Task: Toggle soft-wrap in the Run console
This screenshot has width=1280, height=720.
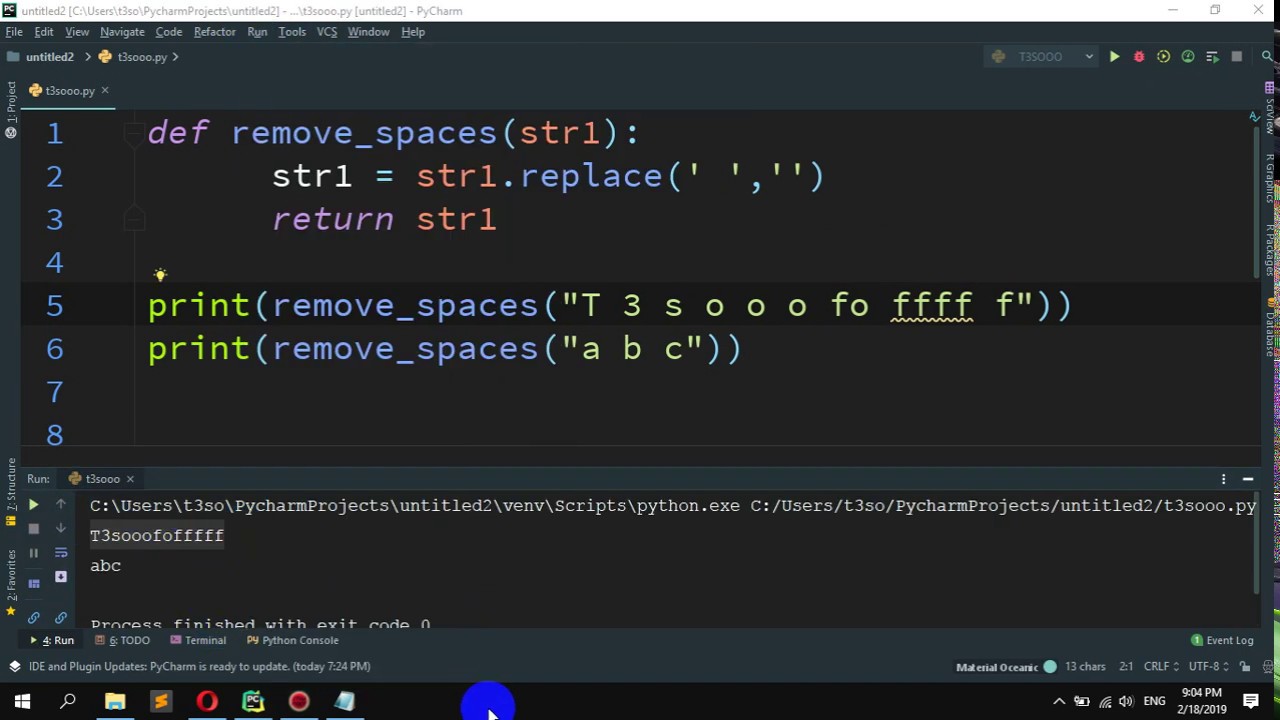Action: [x=61, y=553]
